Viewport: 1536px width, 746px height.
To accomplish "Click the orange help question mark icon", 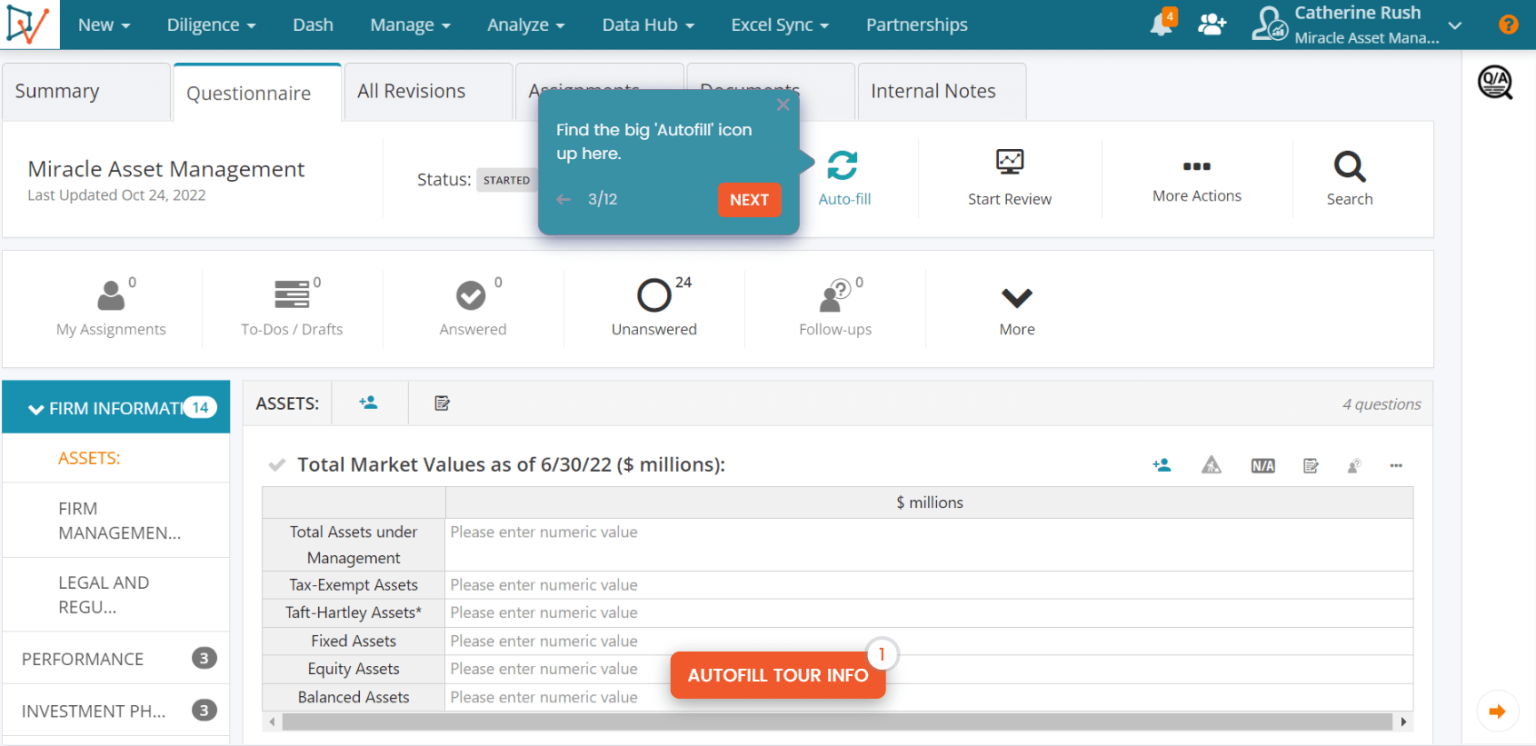I will coord(1508,25).
